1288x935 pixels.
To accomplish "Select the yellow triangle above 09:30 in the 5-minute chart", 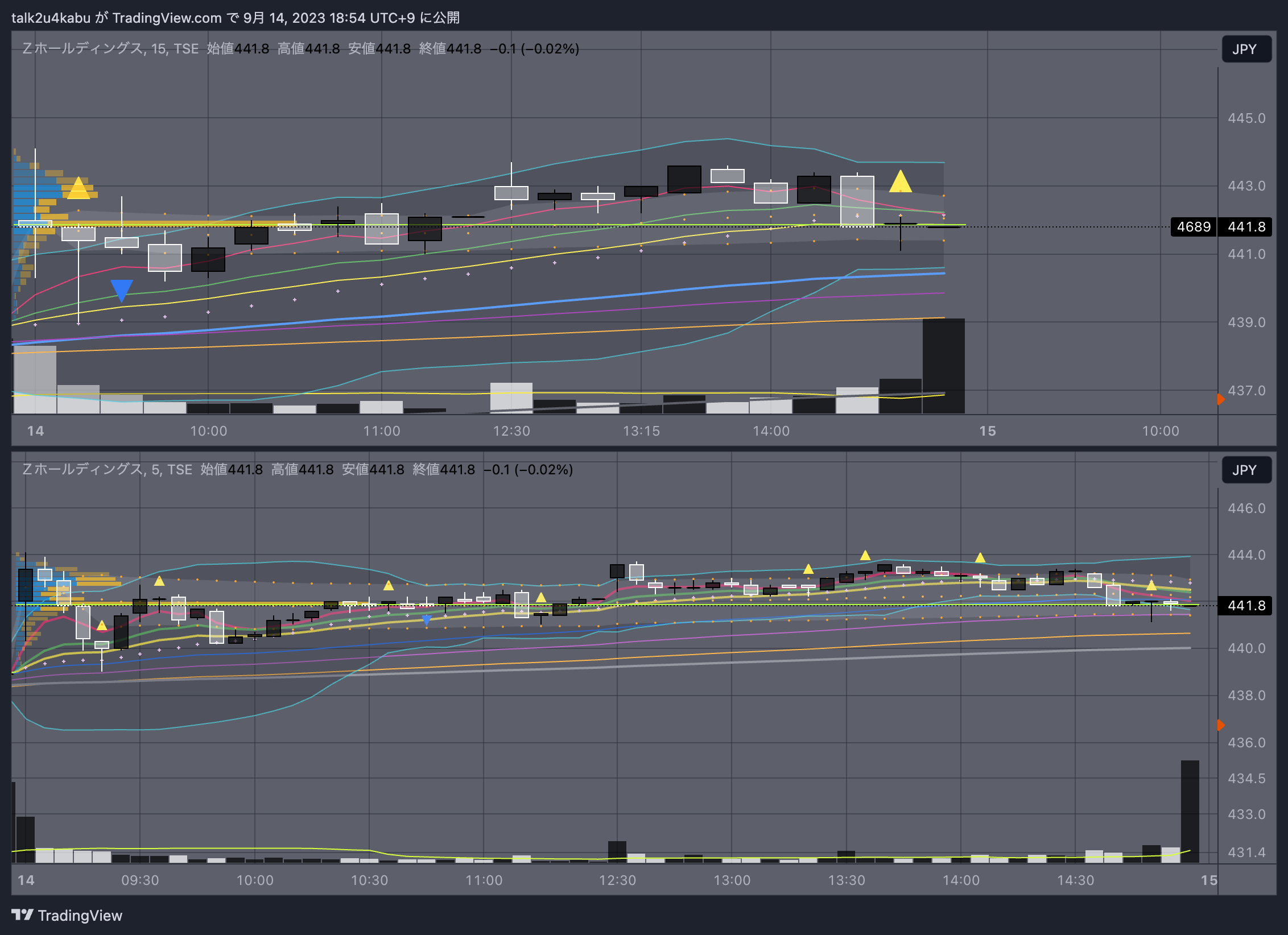I will pyautogui.click(x=159, y=581).
